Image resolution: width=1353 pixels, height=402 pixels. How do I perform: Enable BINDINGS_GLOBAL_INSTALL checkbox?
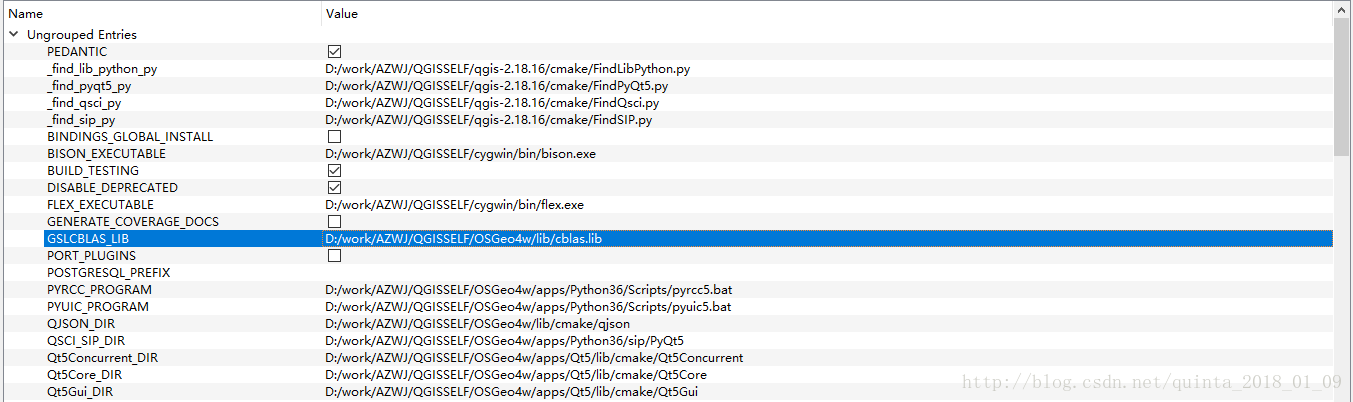[x=334, y=137]
